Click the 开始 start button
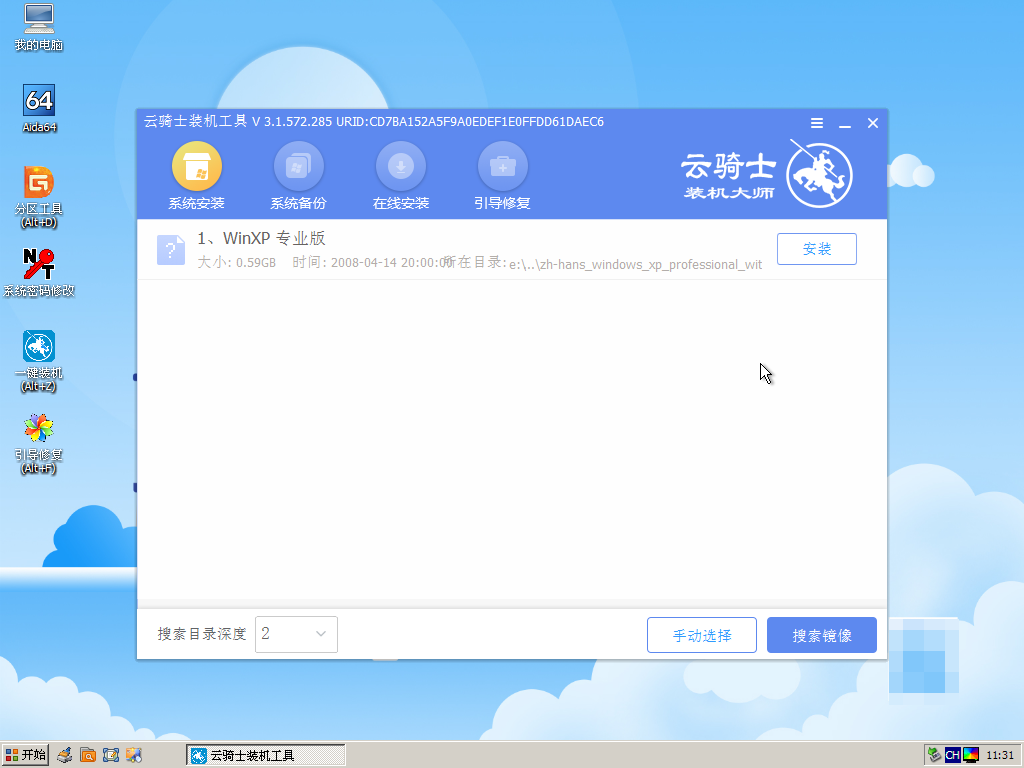Screen dimensions: 1024x768 point(25,756)
